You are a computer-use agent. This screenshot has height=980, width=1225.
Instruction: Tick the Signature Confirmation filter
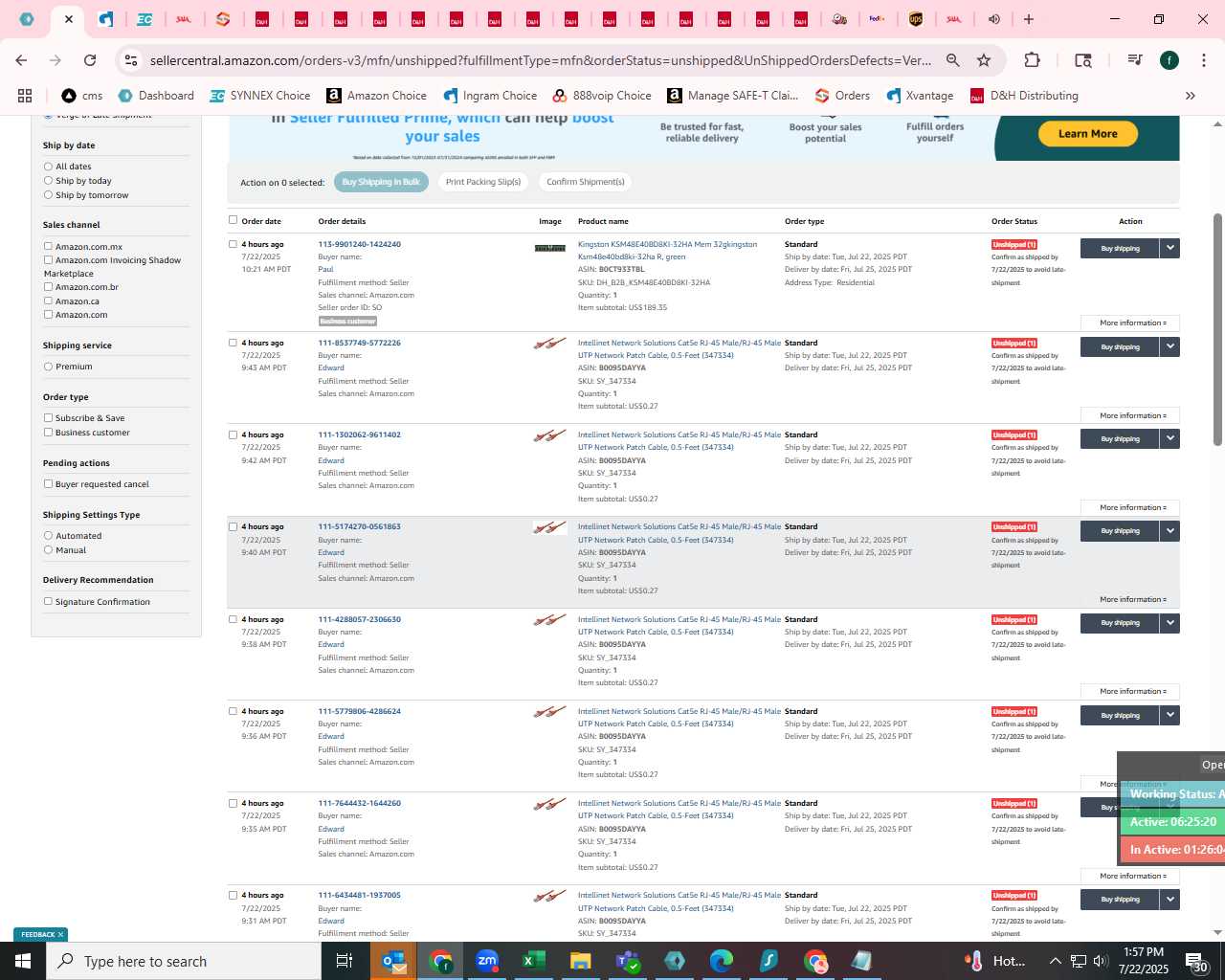[x=48, y=602]
